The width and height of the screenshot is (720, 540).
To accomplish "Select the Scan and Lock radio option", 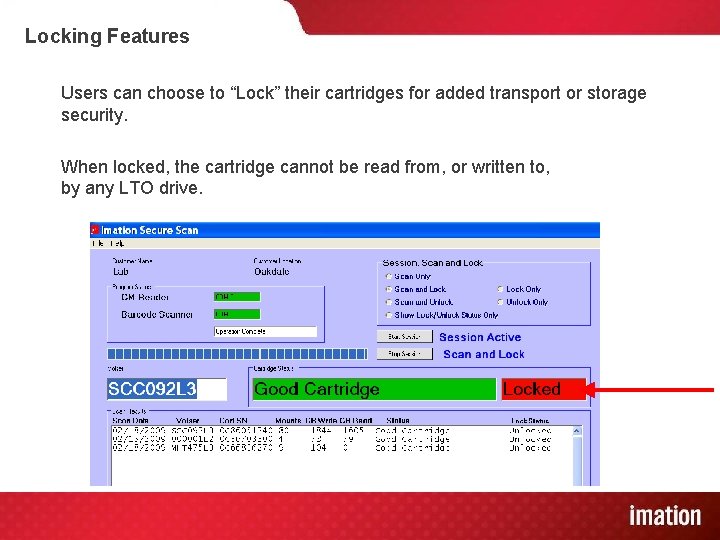I will click(416, 289).
